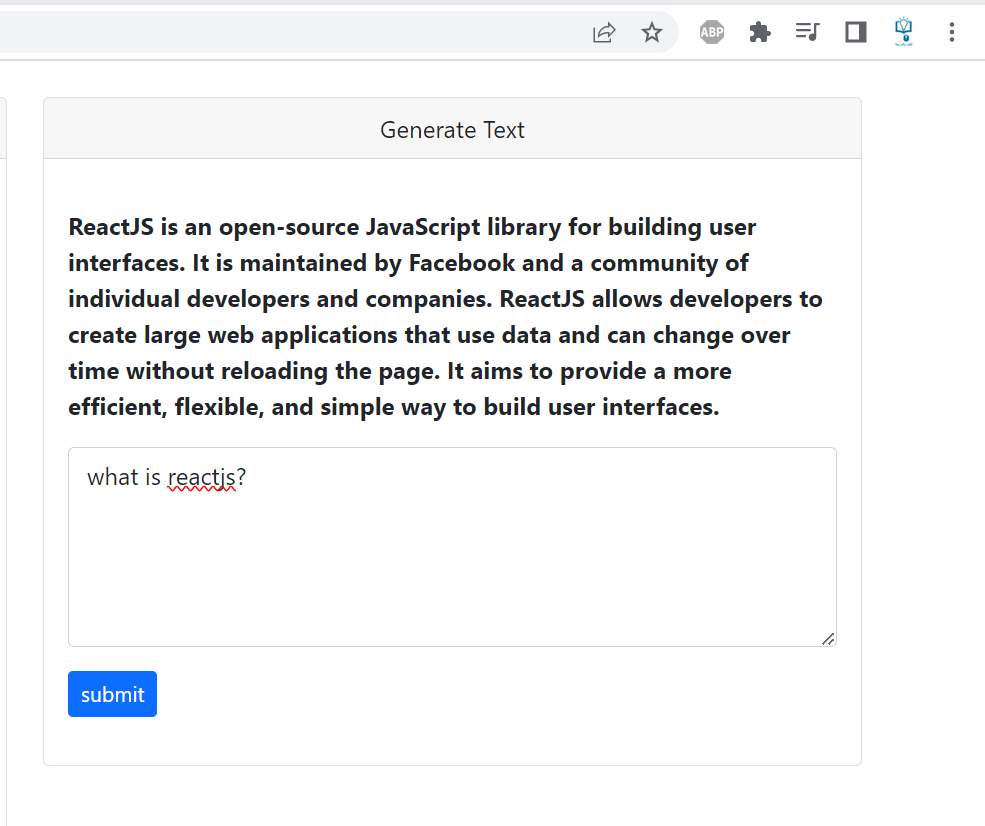The width and height of the screenshot is (985, 826).
Task: Click the share page icon
Action: [x=604, y=32]
